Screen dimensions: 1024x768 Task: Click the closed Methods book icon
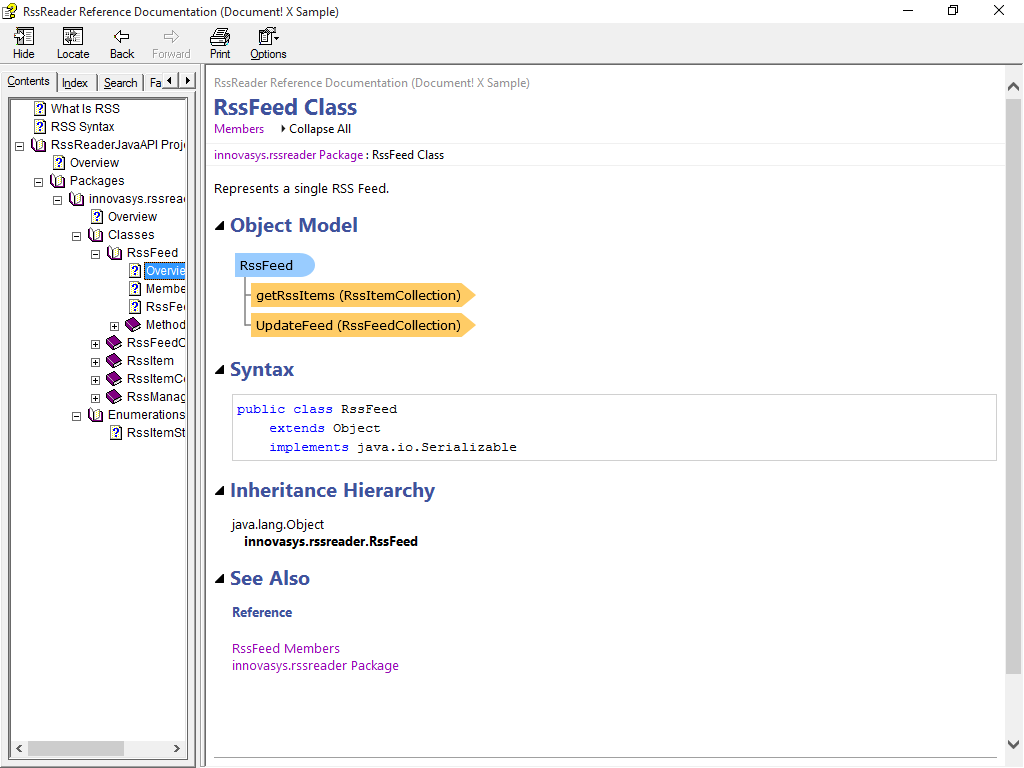click(x=133, y=325)
